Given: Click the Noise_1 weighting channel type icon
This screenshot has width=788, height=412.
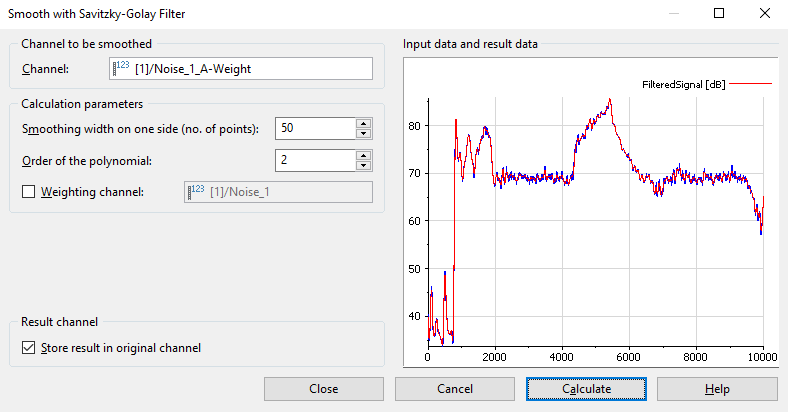Looking at the screenshot, I should [x=197, y=191].
